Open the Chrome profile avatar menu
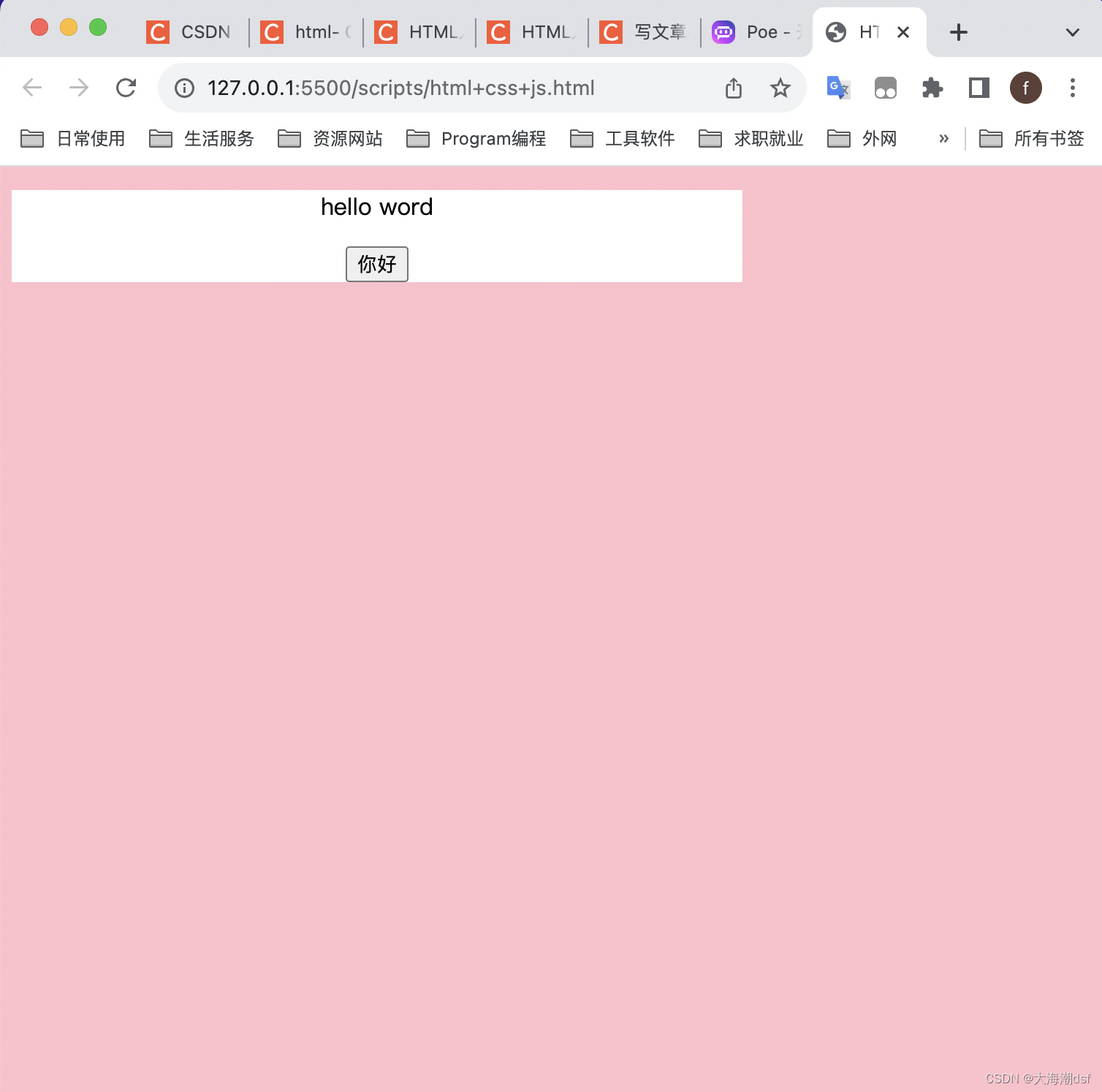The height and width of the screenshot is (1092, 1102). click(1025, 87)
